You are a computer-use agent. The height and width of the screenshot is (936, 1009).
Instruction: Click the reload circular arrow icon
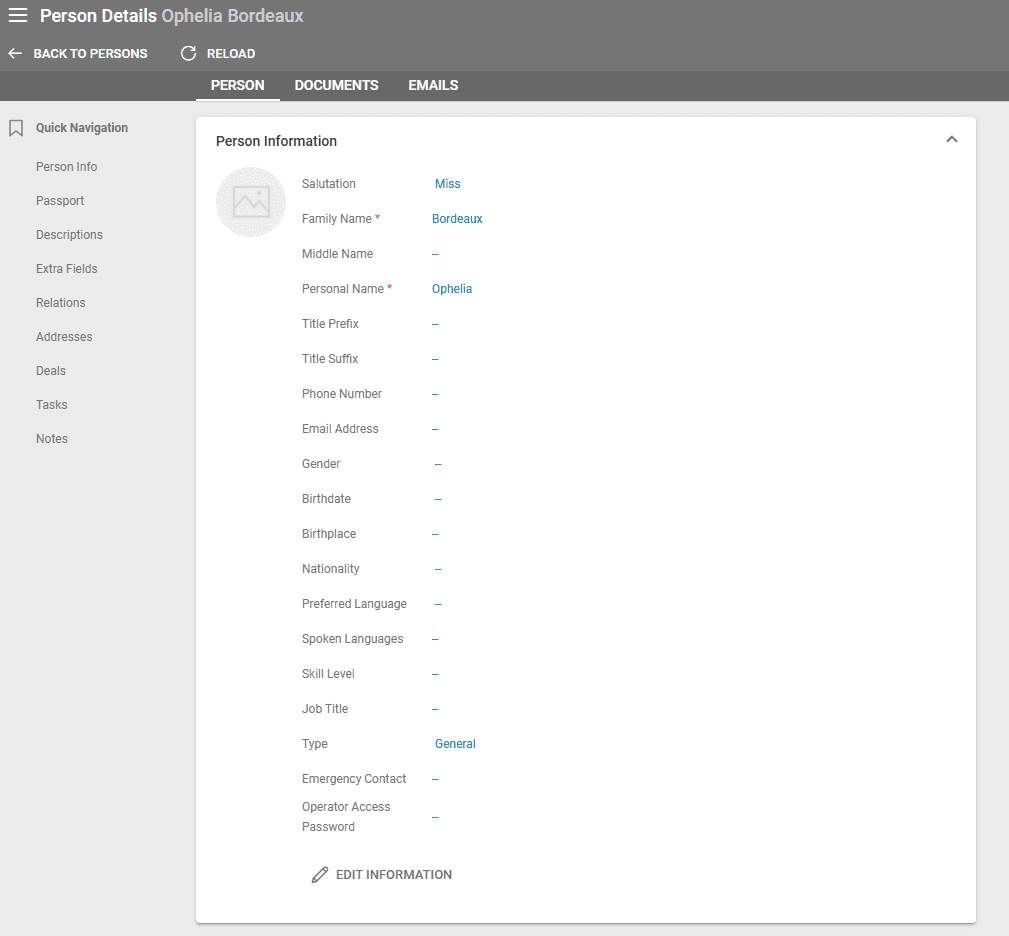188,54
